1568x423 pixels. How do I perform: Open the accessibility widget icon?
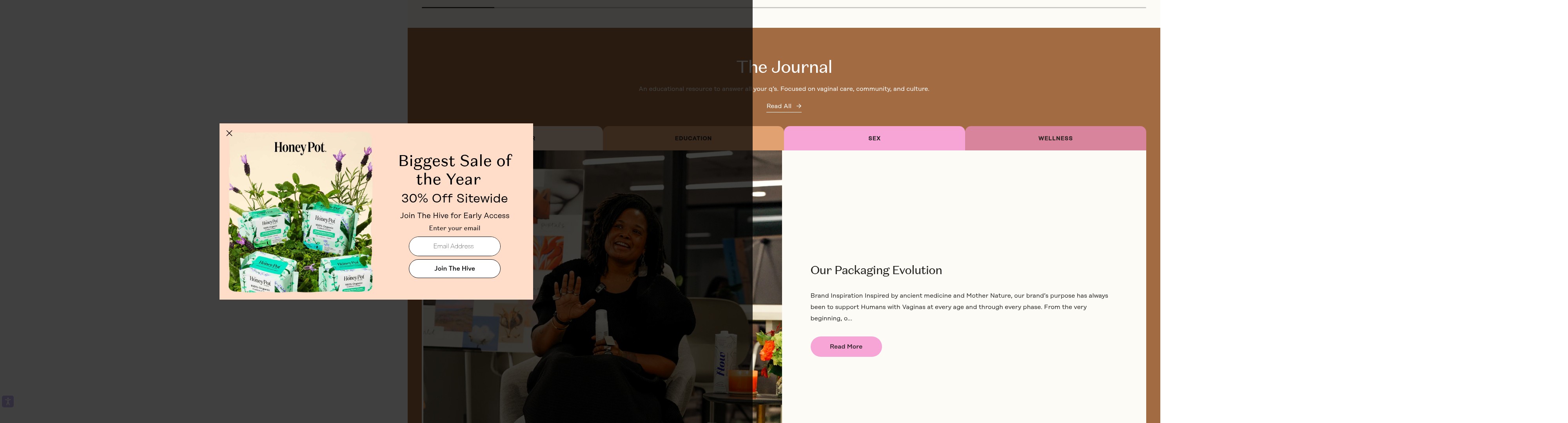click(8, 401)
